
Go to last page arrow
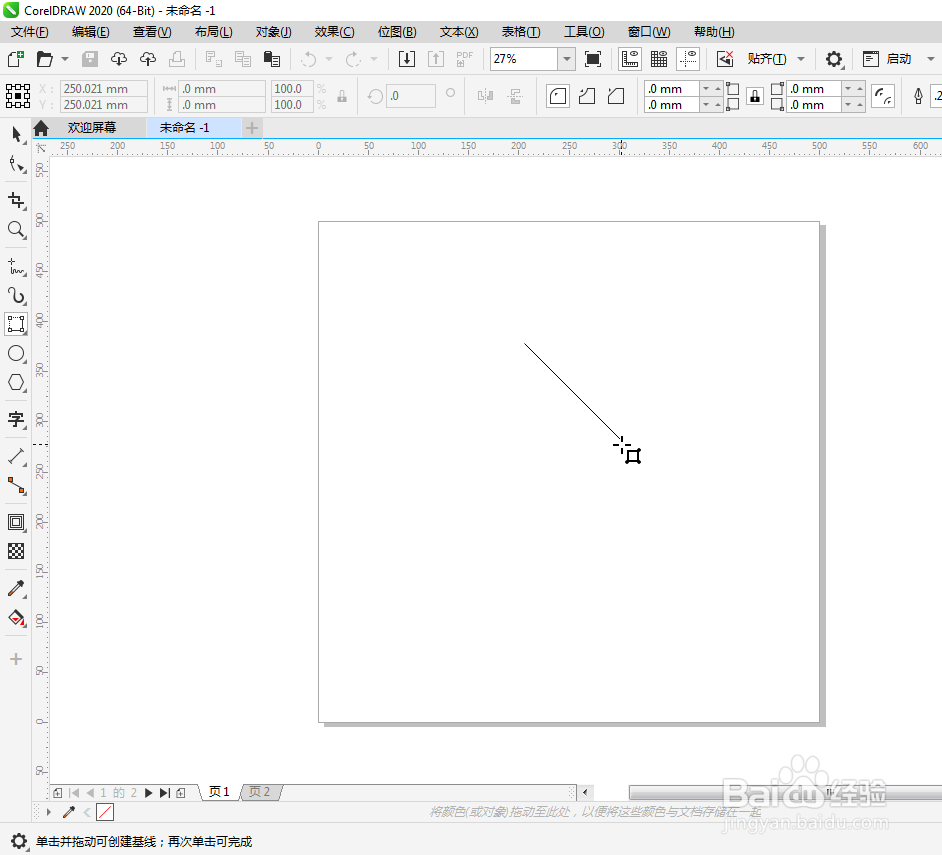165,793
